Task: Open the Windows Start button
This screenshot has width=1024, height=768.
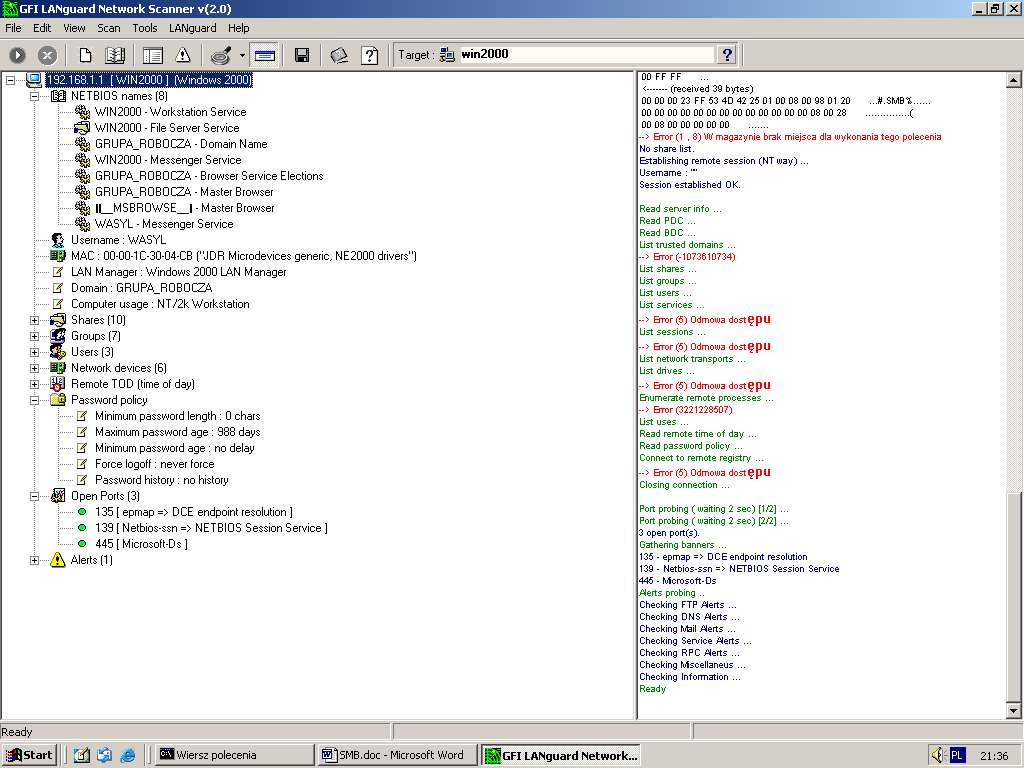Action: tap(29, 755)
